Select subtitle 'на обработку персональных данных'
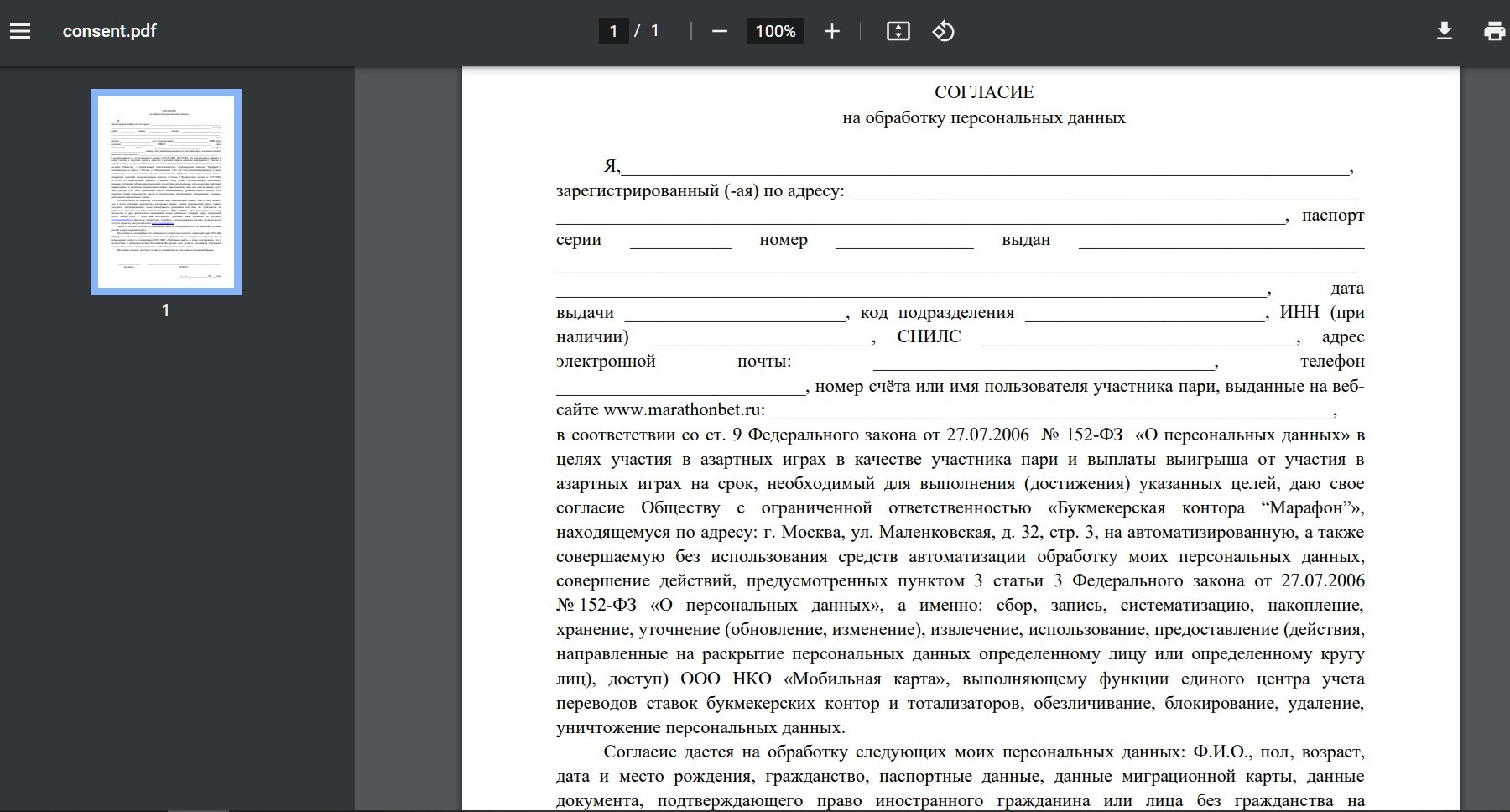Screen dimensions: 1510x812 click(984, 117)
